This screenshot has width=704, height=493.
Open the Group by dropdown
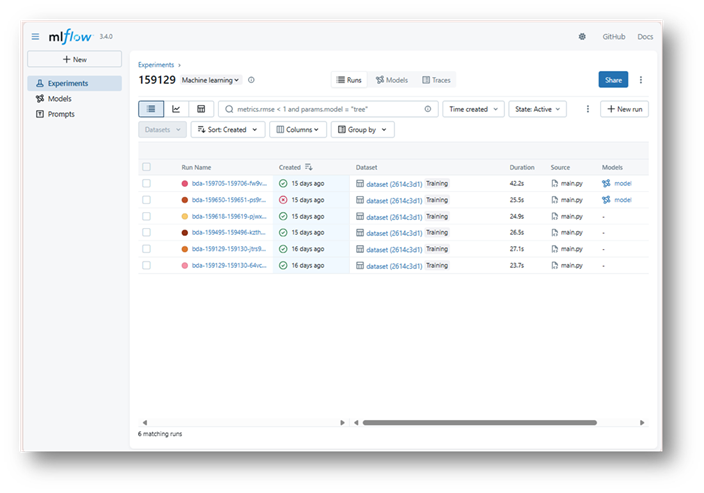click(362, 130)
